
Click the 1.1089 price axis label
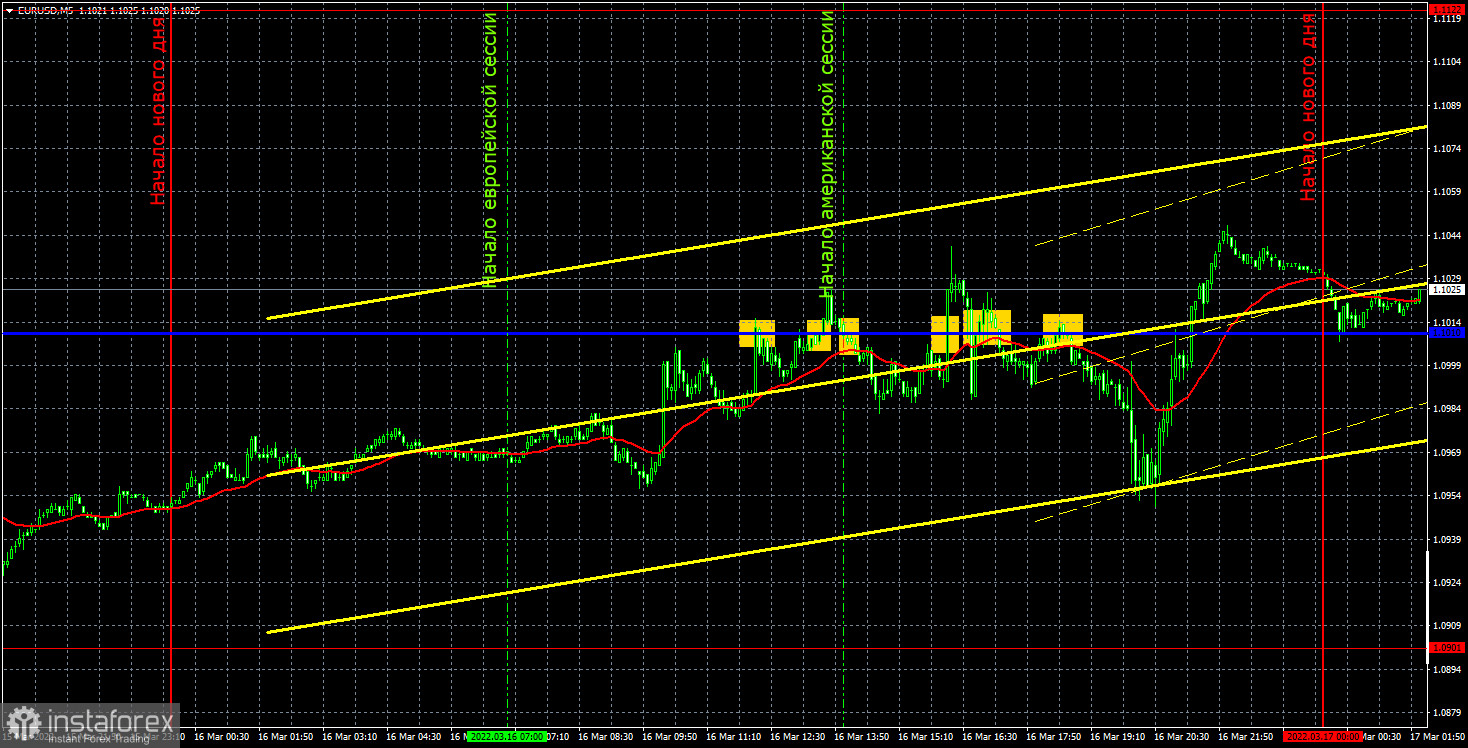pos(1446,105)
